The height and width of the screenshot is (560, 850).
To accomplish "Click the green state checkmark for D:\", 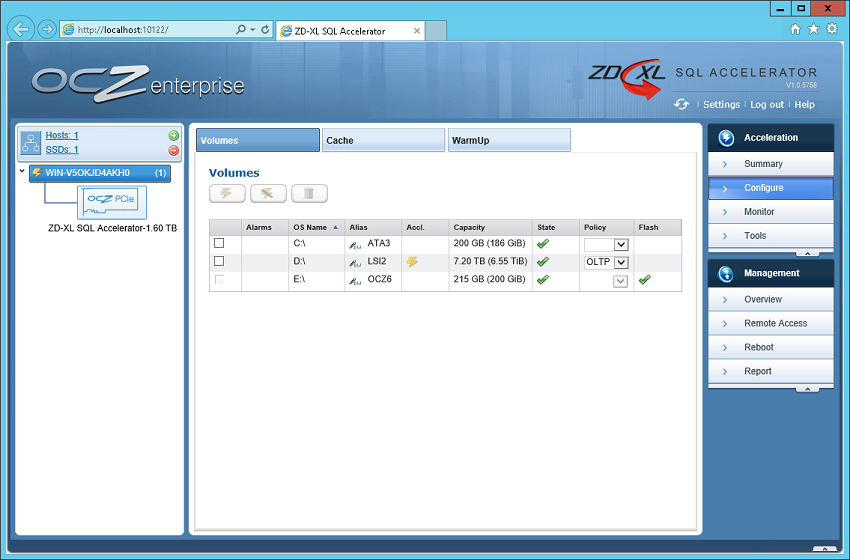I will click(543, 262).
